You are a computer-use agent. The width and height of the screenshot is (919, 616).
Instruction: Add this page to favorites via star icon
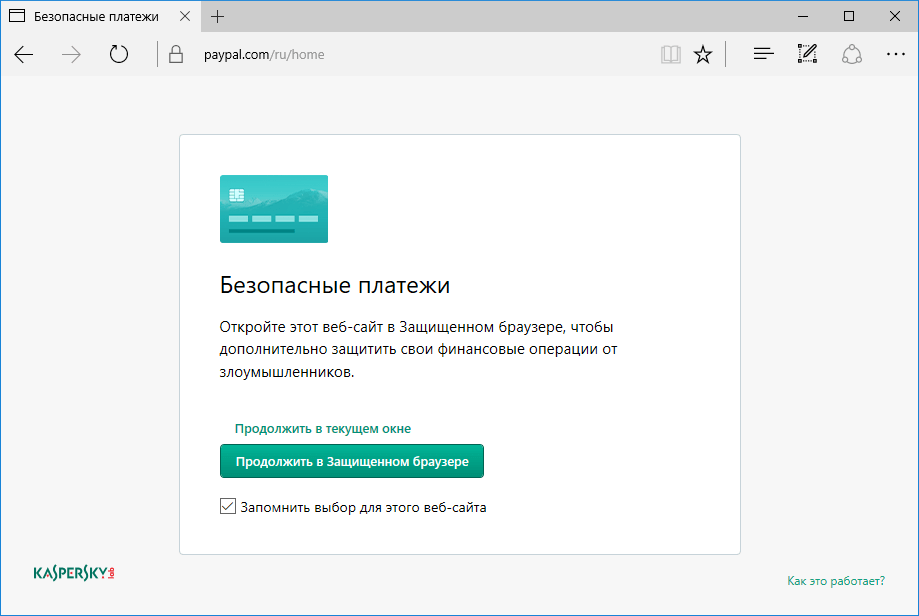702,54
